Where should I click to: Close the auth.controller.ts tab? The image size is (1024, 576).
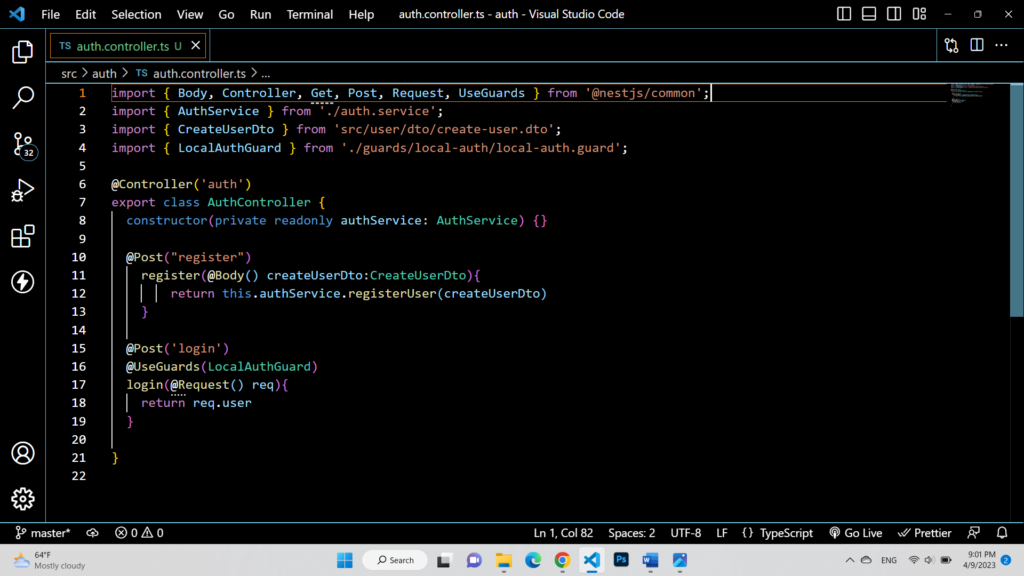click(x=195, y=45)
